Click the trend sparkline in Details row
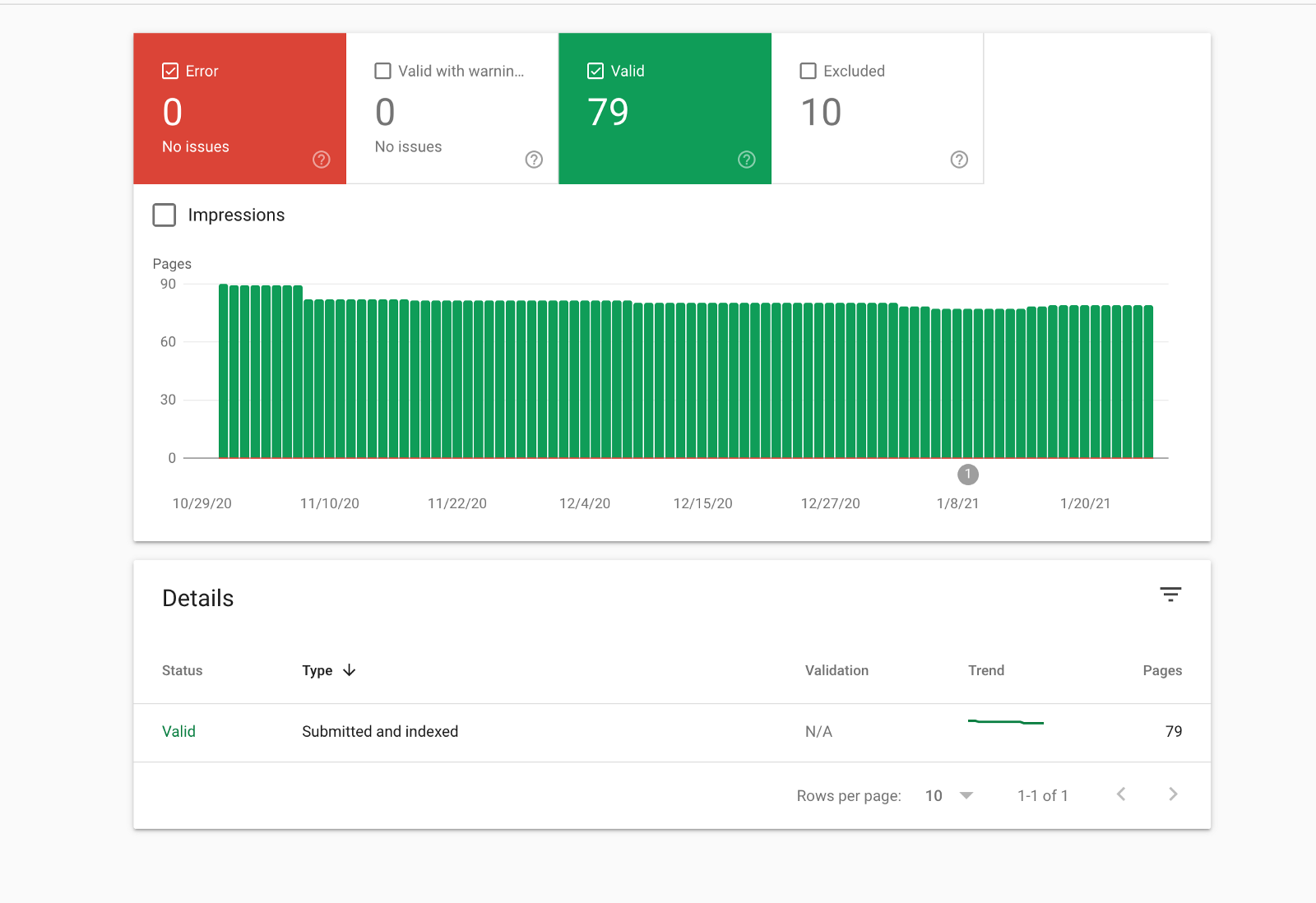 point(1005,722)
